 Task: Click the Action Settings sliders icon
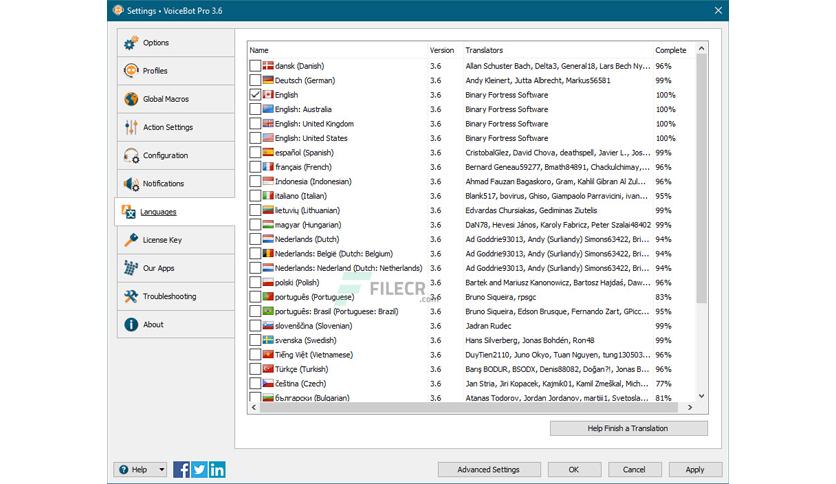point(131,127)
